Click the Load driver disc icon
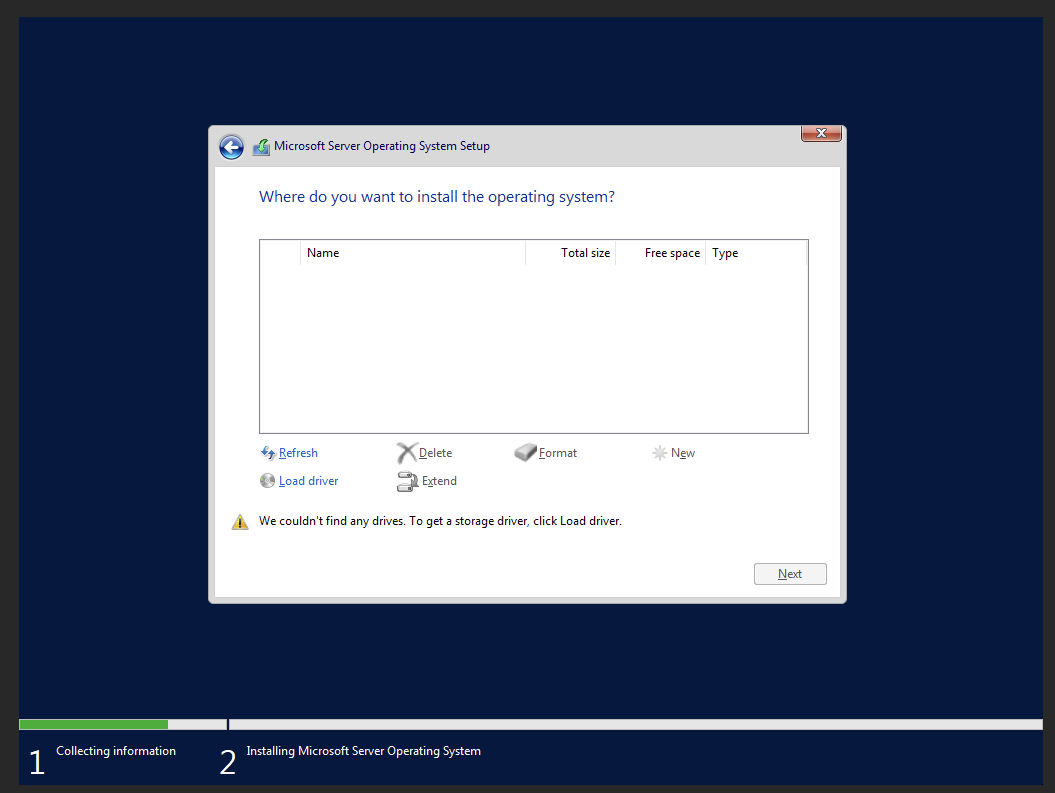 267,481
